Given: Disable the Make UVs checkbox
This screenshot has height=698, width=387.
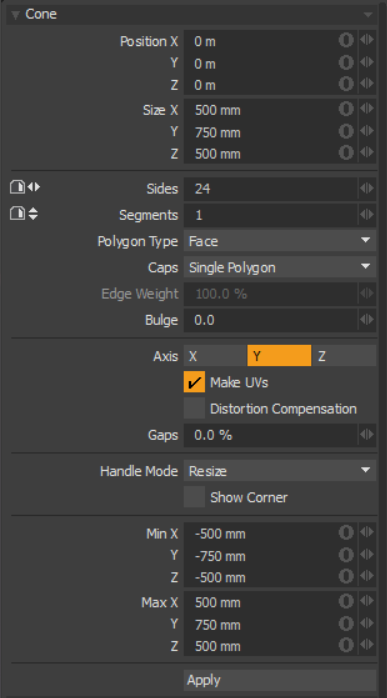Looking at the screenshot, I should click(194, 382).
